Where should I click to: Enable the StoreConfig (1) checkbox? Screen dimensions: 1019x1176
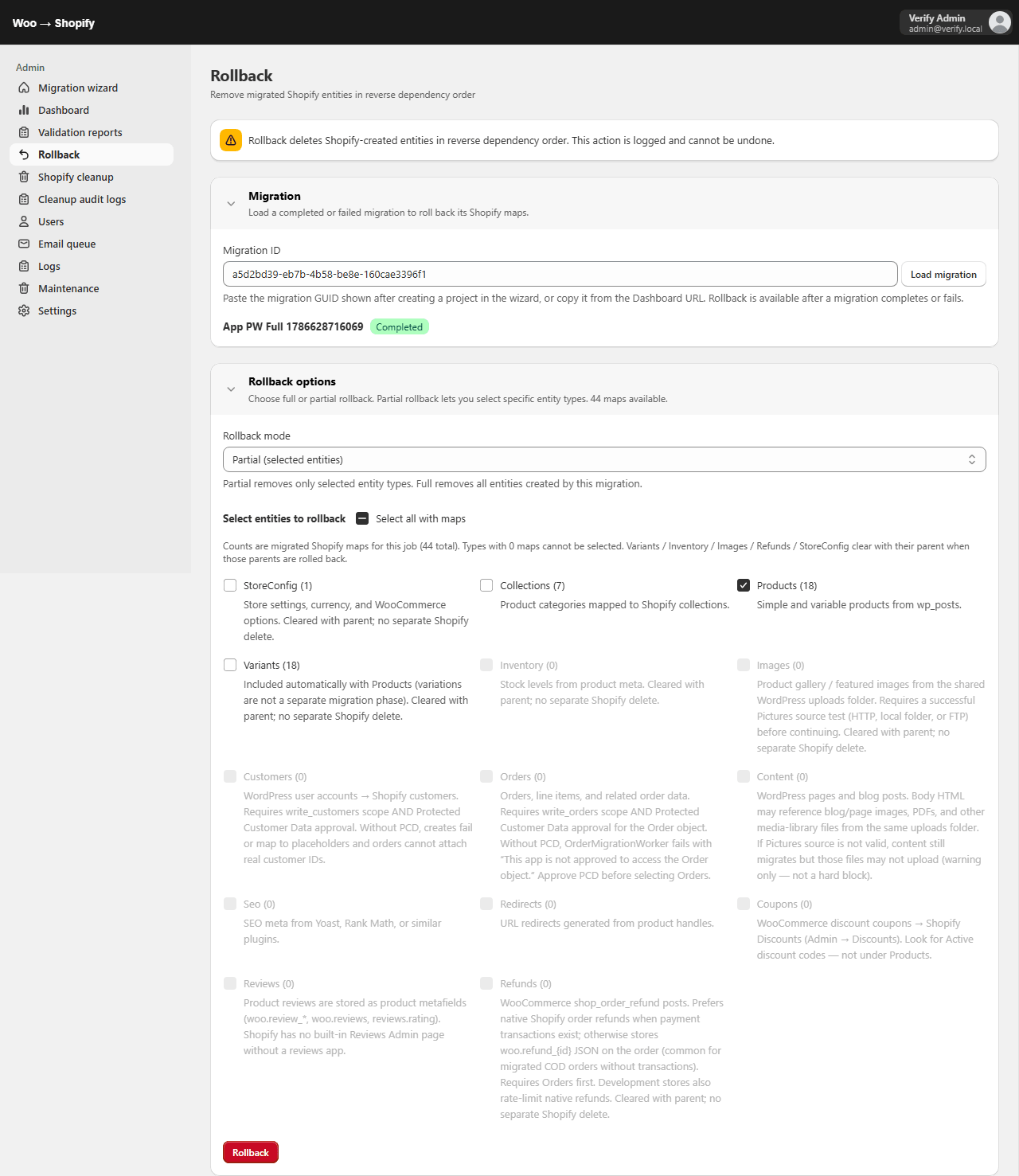(230, 585)
